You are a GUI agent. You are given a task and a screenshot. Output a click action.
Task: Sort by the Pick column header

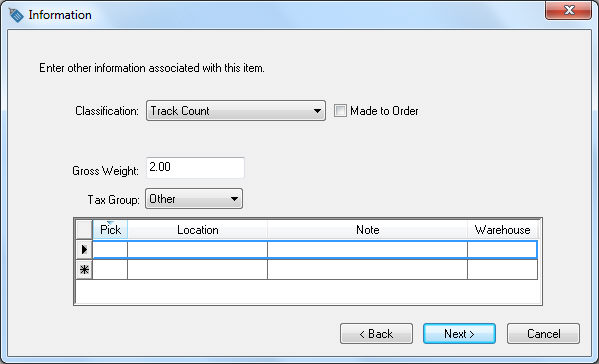coord(110,230)
